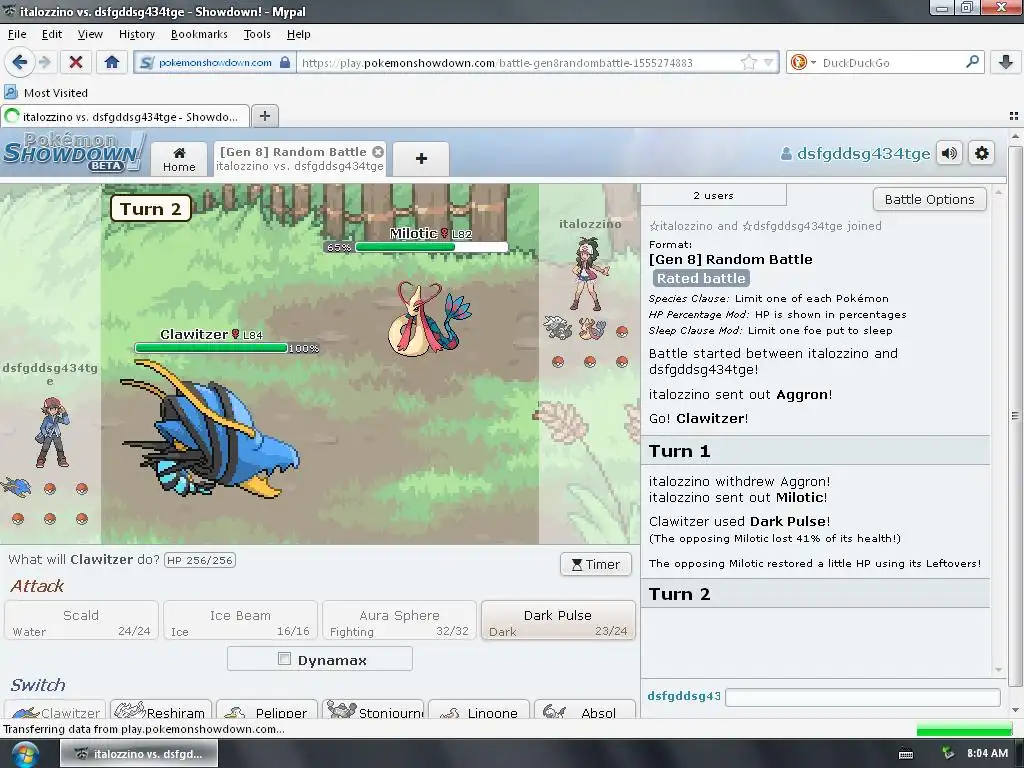Image resolution: width=1024 pixels, height=768 pixels.
Task: Click the Battle Options button
Action: point(929,199)
